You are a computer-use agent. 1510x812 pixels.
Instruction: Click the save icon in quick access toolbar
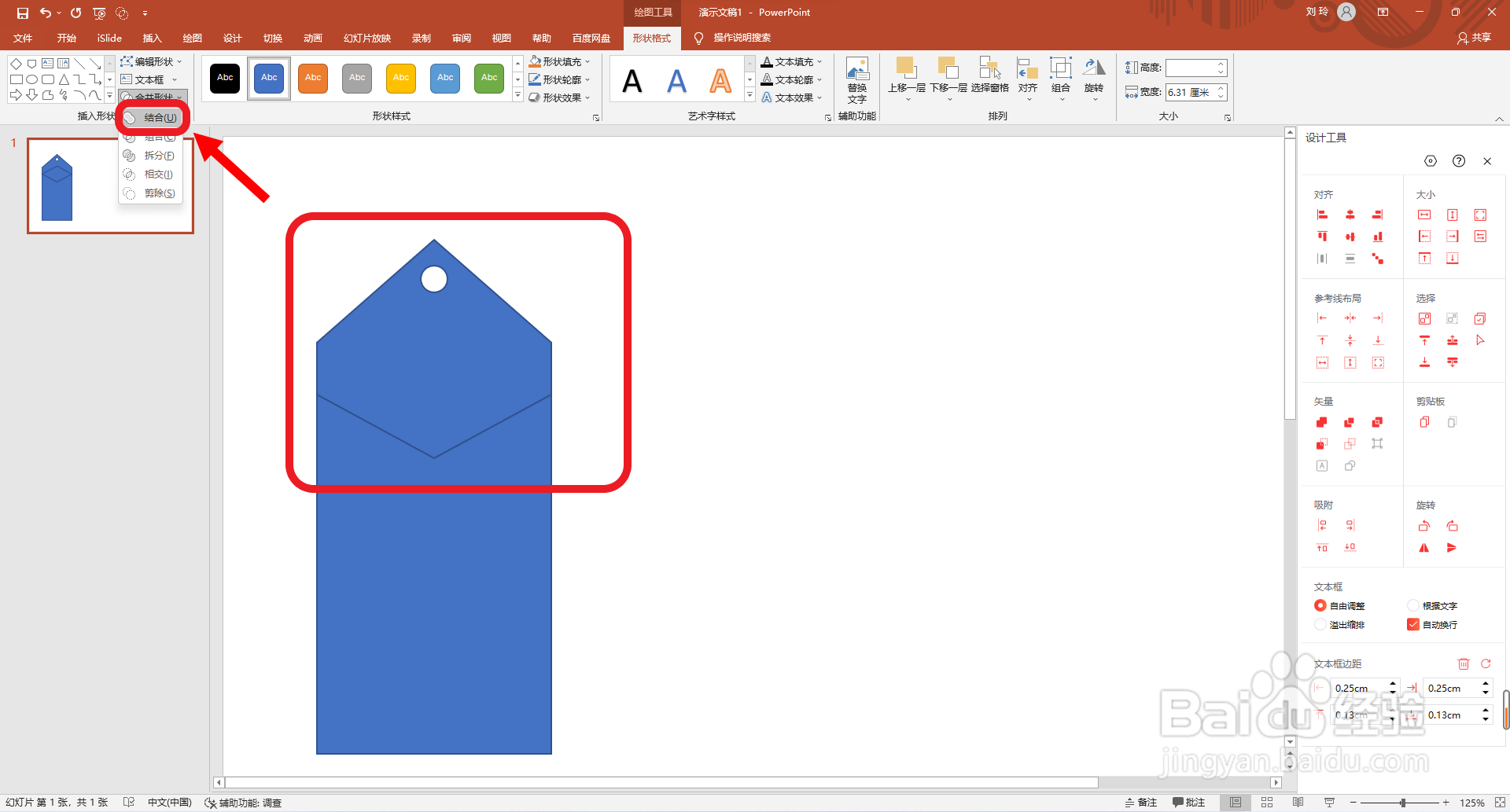[23, 13]
